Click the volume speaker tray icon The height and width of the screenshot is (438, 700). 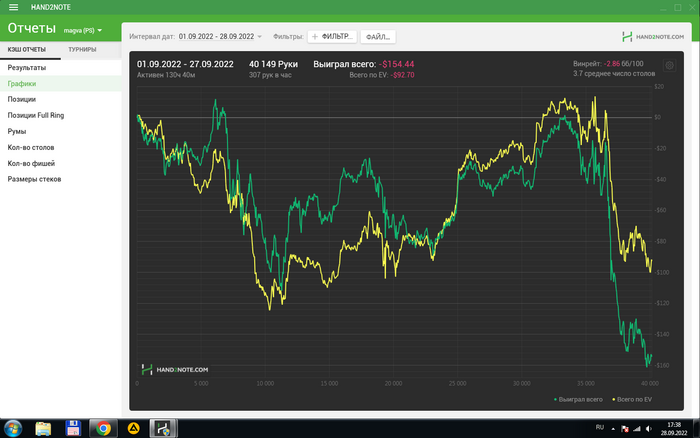pos(649,429)
